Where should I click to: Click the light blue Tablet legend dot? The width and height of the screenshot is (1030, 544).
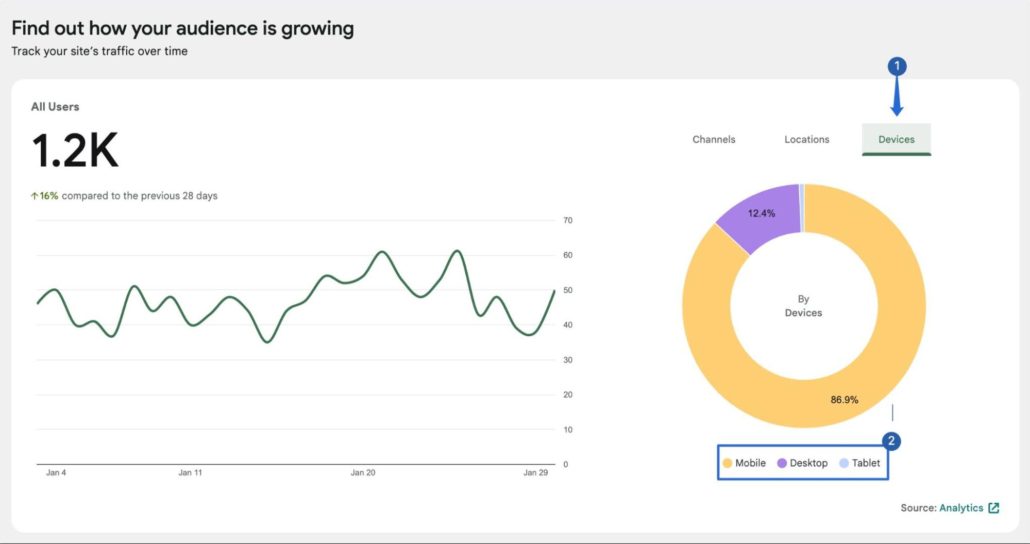pyautogui.click(x=844, y=463)
